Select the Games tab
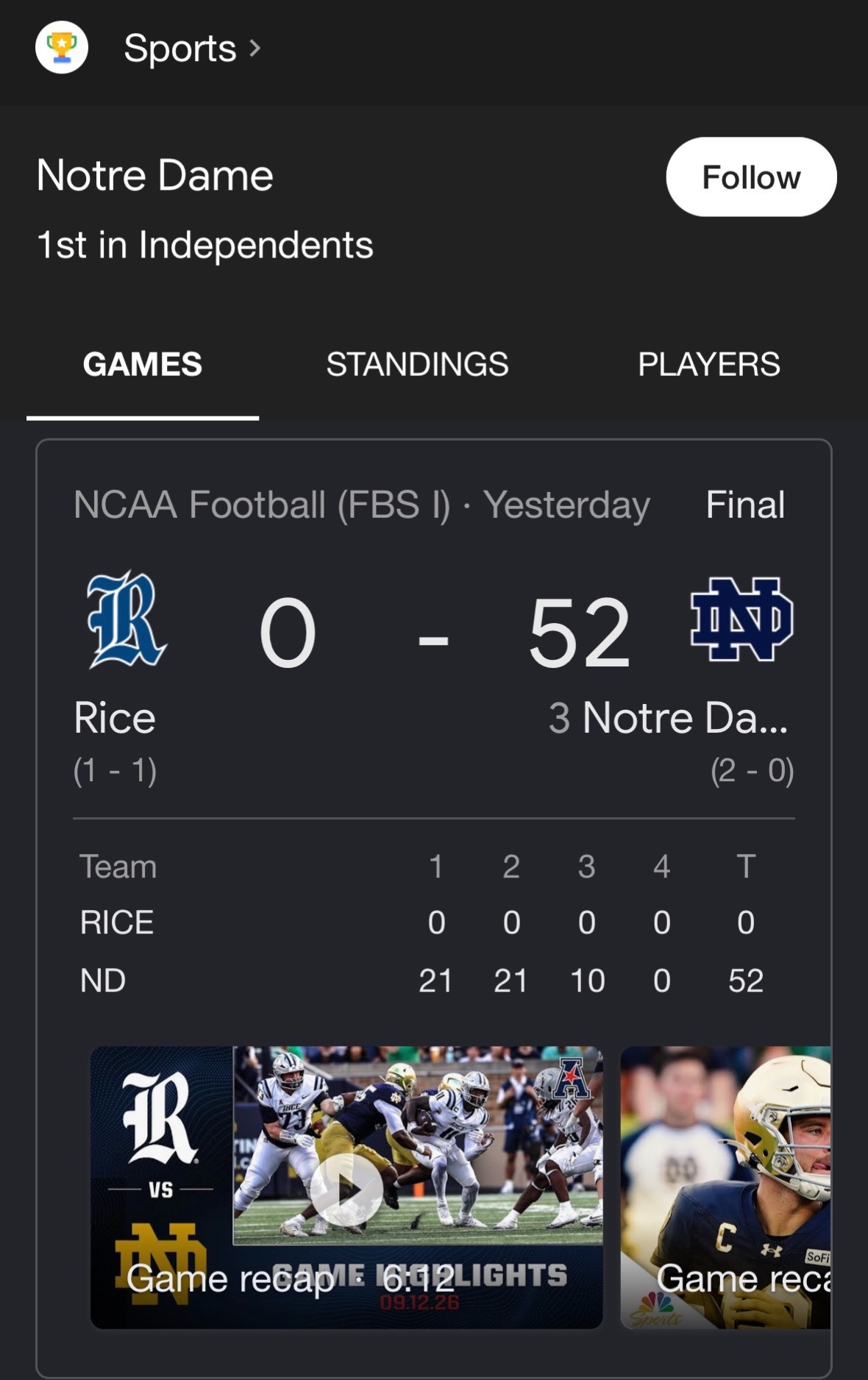 click(x=143, y=364)
